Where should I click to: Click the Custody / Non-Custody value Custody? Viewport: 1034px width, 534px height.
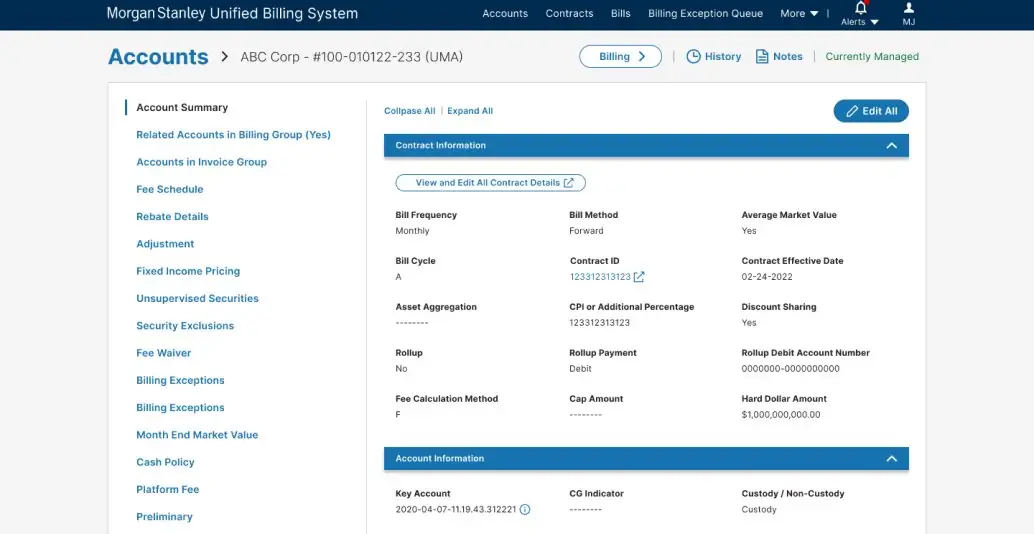tap(759, 510)
